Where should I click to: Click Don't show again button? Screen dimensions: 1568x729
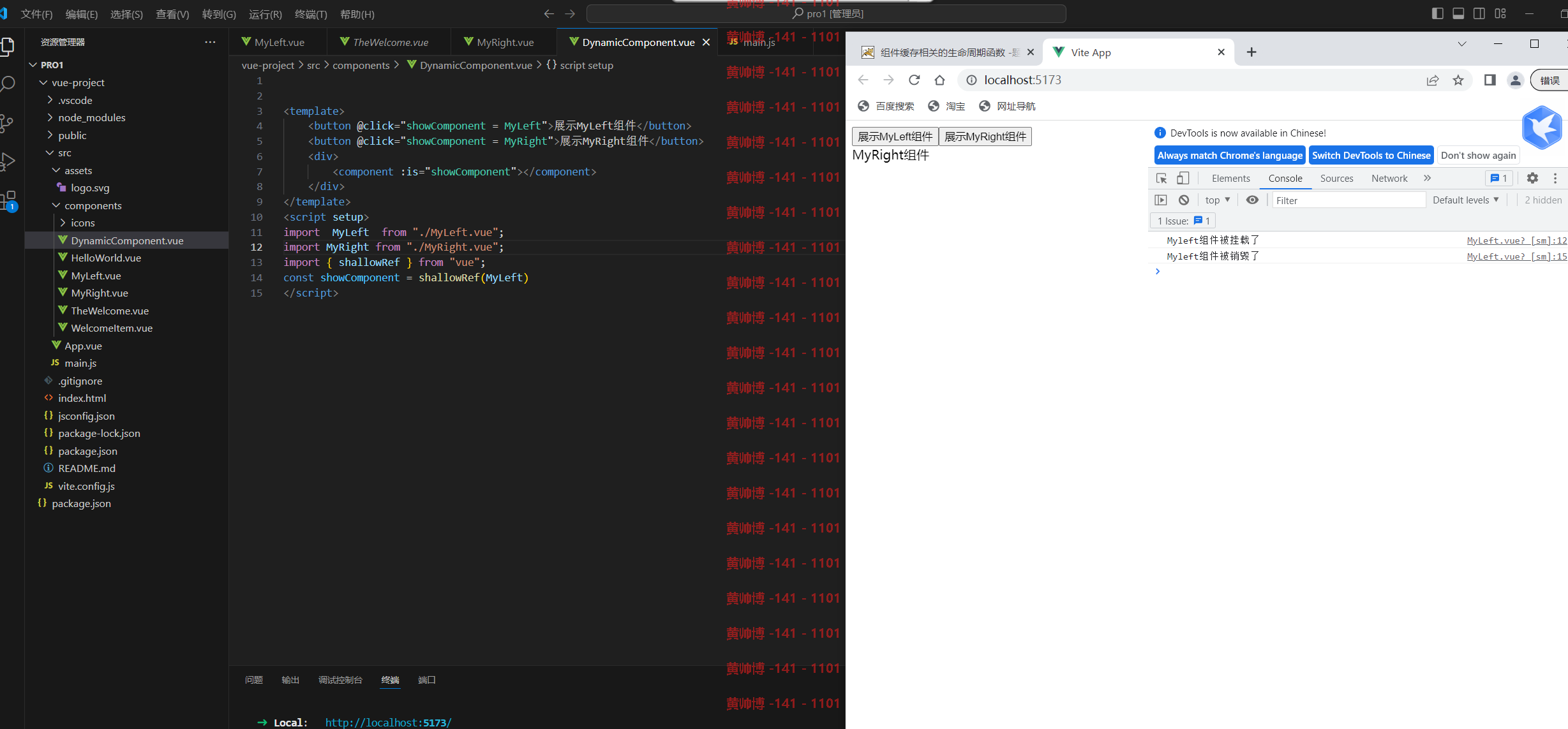(1478, 156)
